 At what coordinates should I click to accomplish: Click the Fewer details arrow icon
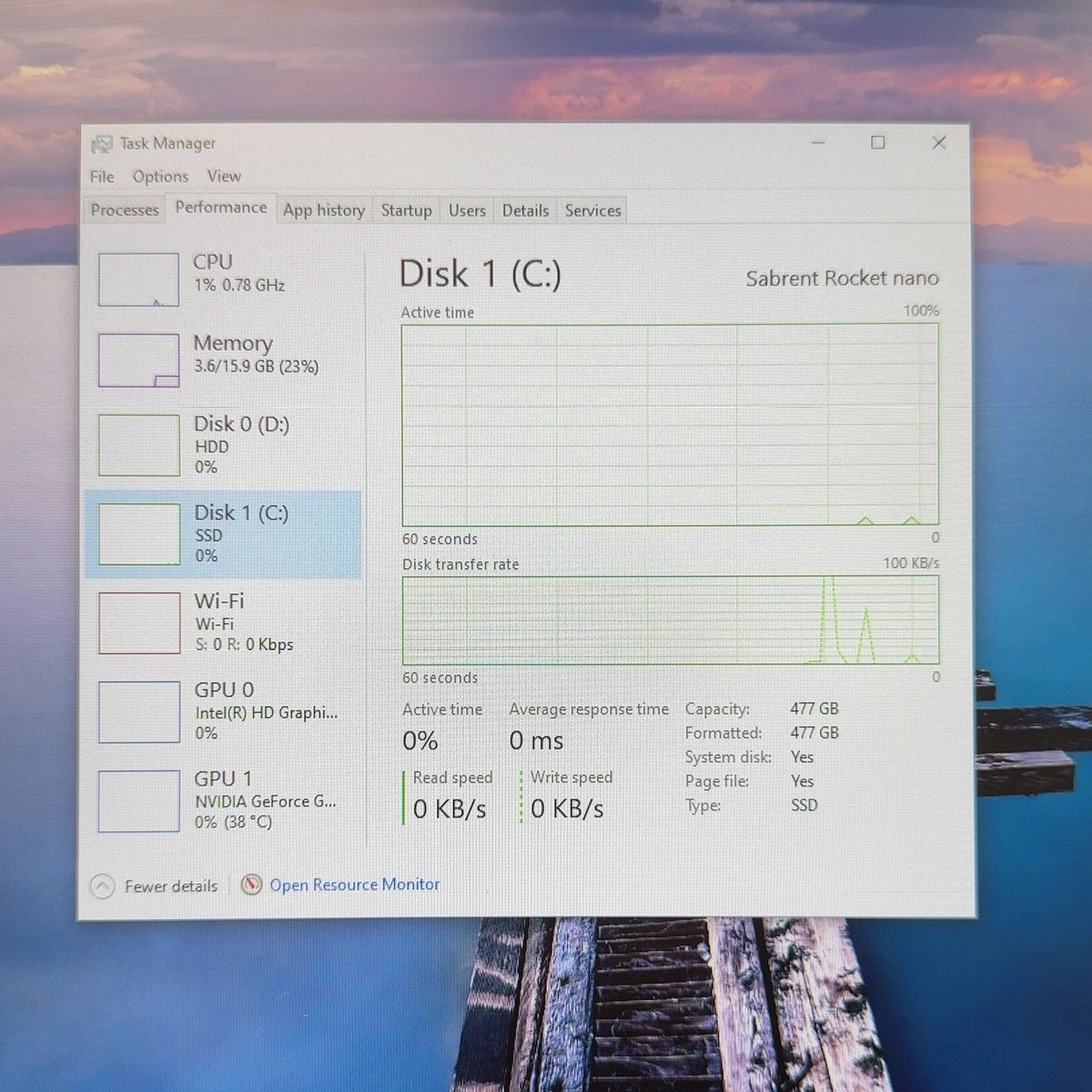103,885
